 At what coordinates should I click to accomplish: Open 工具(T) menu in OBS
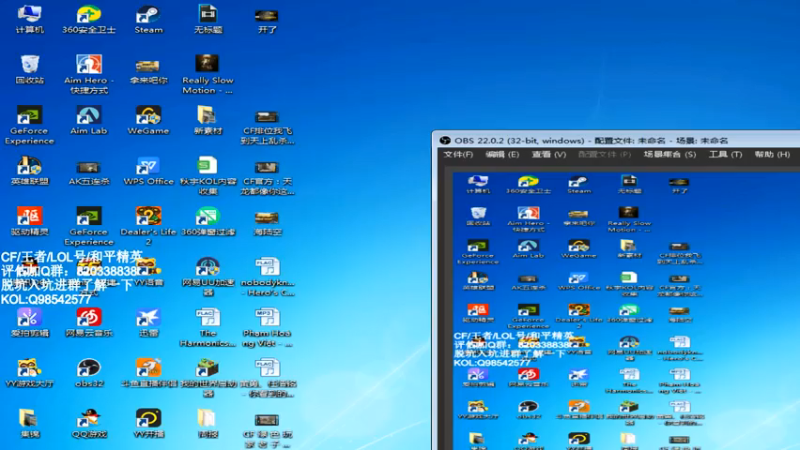tap(725, 154)
